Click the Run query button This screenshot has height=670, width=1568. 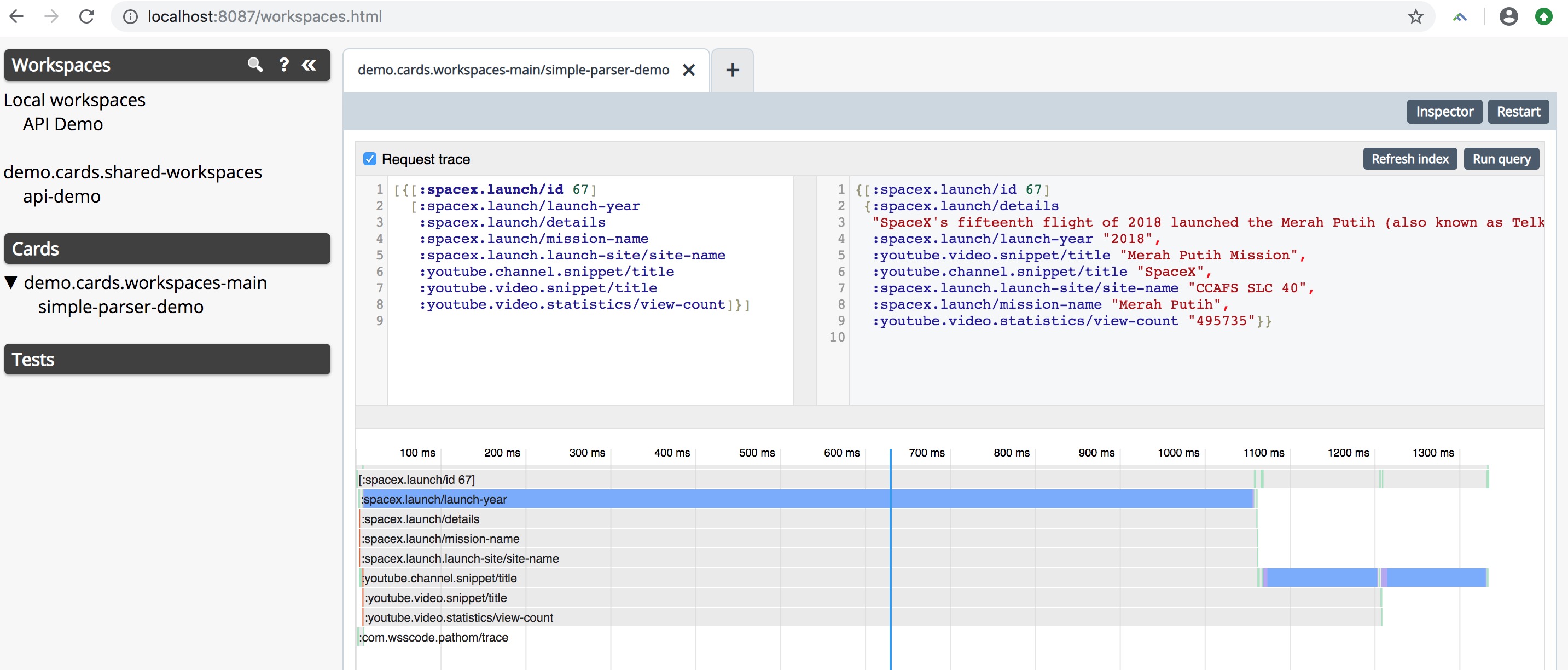point(1501,159)
